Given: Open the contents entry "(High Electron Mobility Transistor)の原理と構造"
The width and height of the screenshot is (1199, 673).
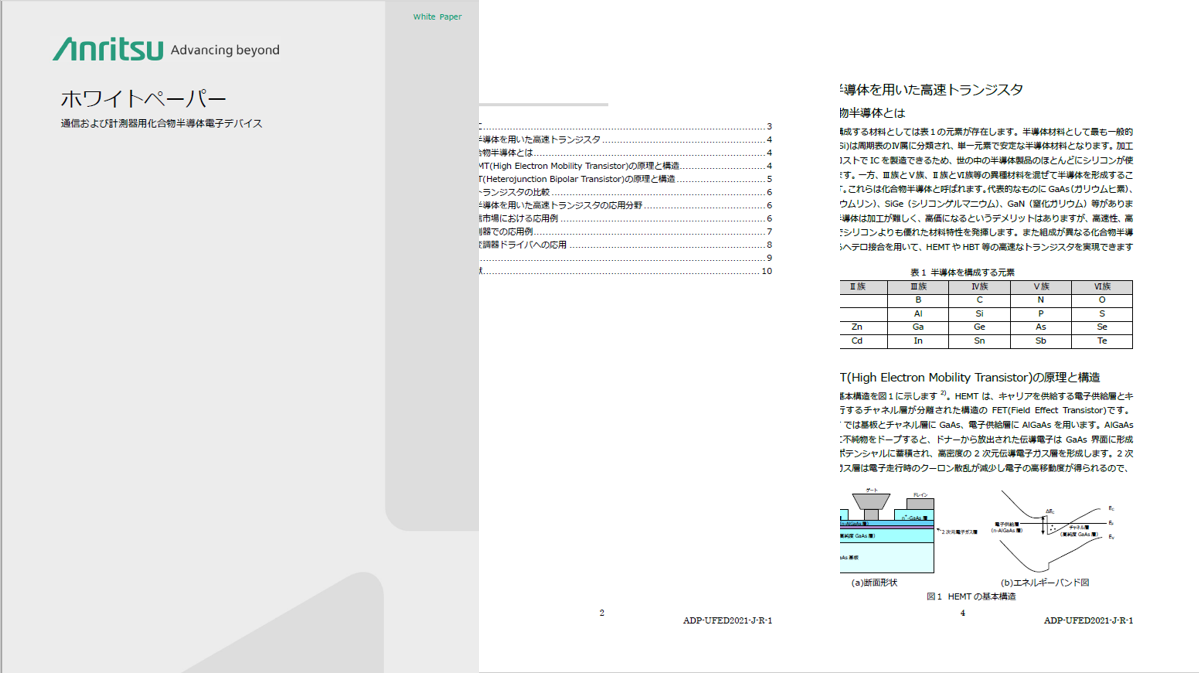Looking at the screenshot, I should (584, 166).
